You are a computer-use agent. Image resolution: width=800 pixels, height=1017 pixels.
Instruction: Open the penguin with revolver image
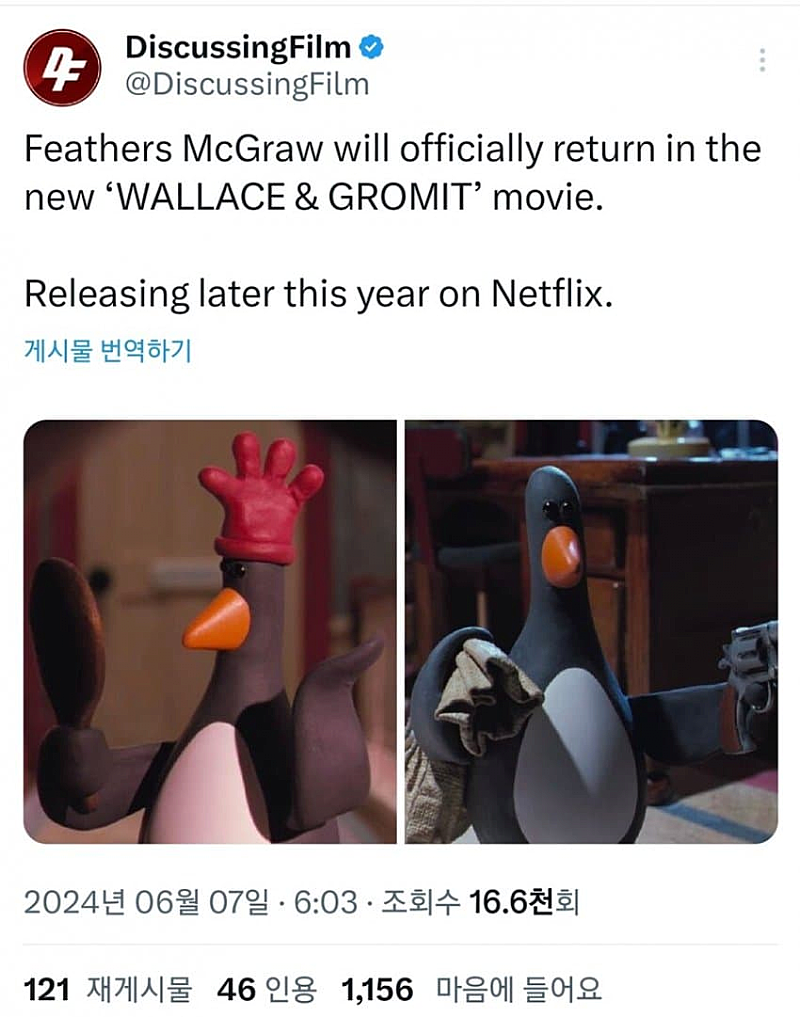click(591, 632)
